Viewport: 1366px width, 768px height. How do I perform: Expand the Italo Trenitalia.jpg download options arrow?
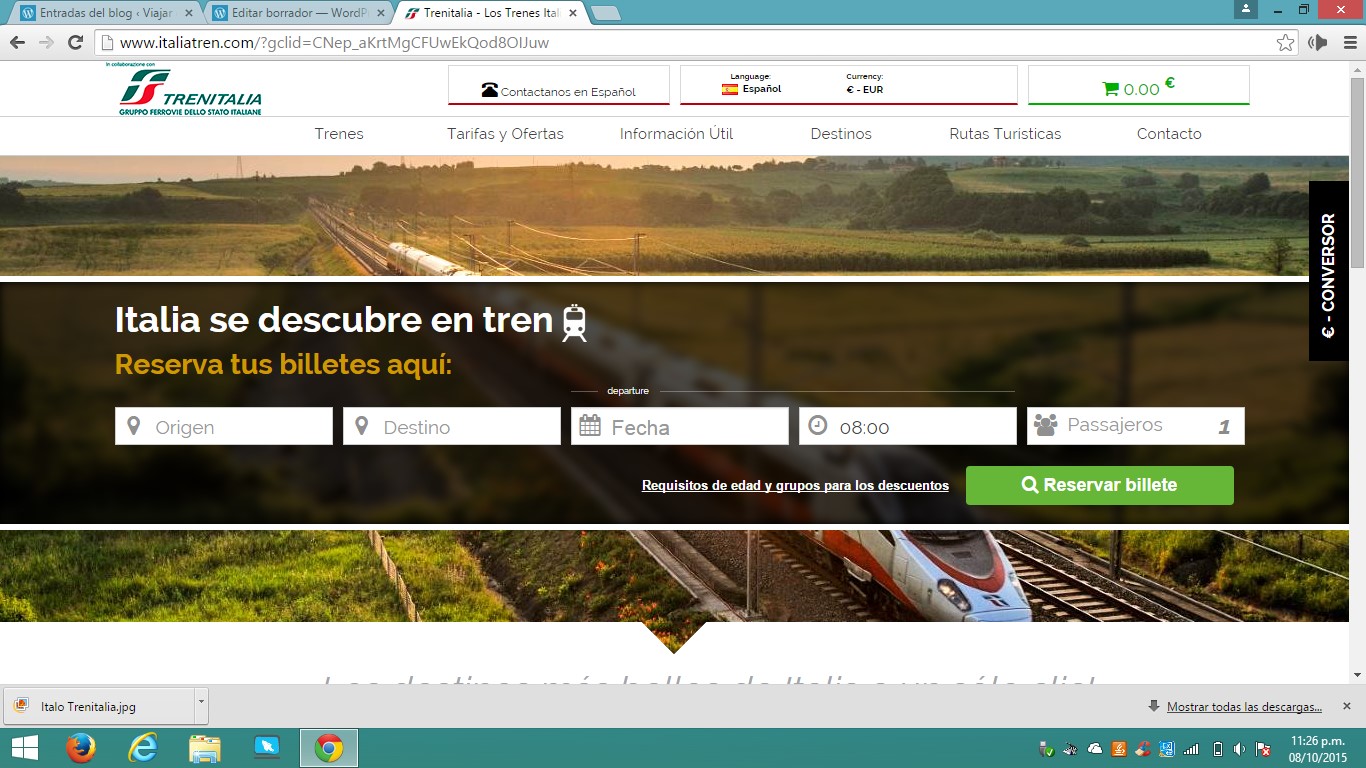[201, 704]
